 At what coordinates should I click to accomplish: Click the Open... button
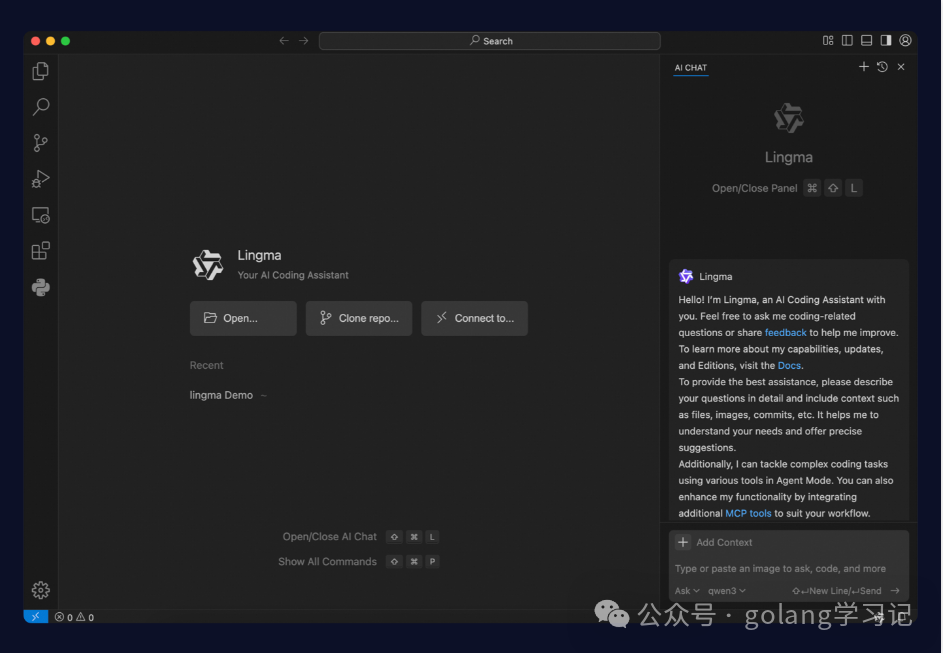pyautogui.click(x=243, y=318)
